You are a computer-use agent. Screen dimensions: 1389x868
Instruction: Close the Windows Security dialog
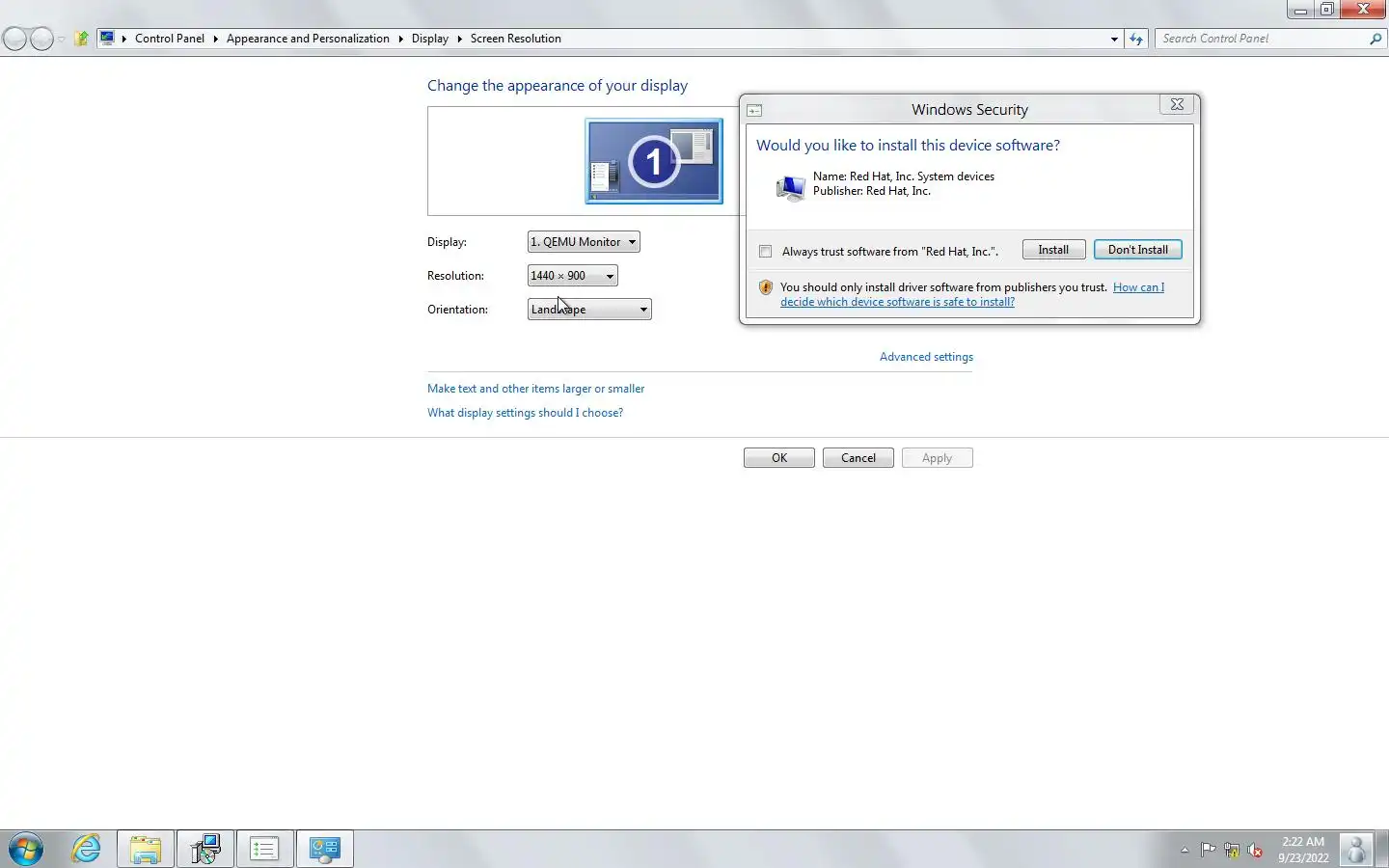[x=1177, y=104]
